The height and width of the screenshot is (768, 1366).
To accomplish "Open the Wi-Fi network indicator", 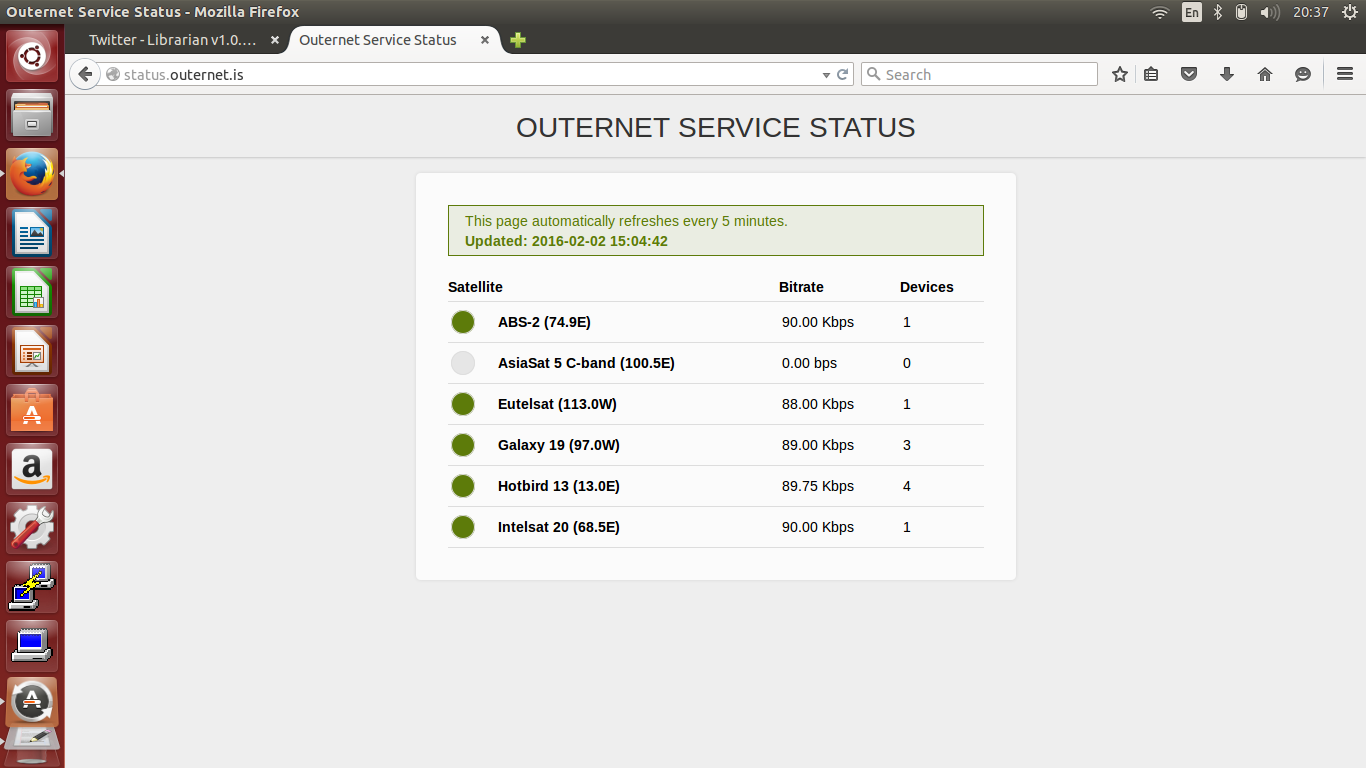I will (x=1160, y=12).
